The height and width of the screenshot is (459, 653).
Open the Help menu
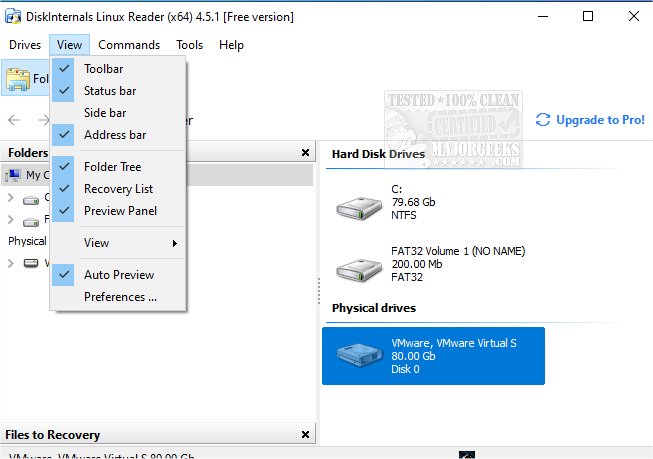pos(231,45)
